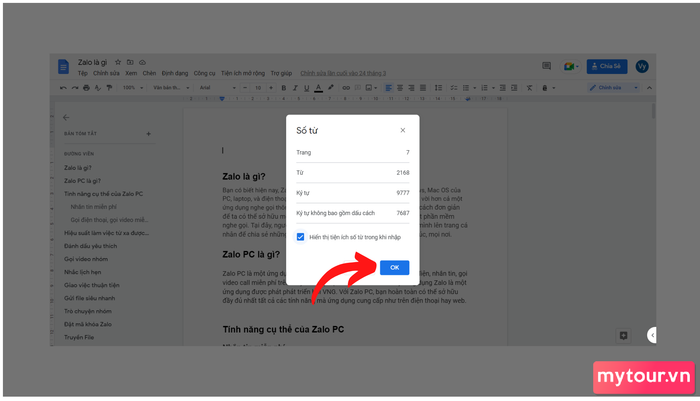Show the side panel arrow at right edge
The width and height of the screenshot is (700, 401).
[x=652, y=335]
